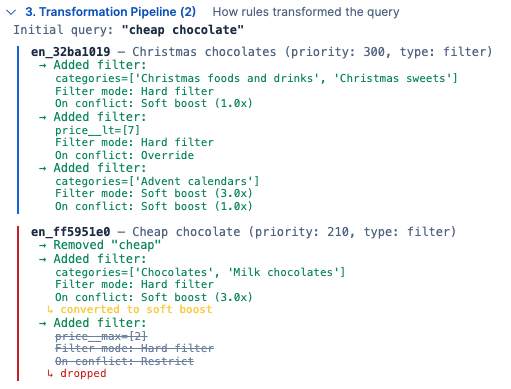Image resolution: width=511 pixels, height=389 pixels.
Task: Click struck-through 'Filter mode: Hard filter' line
Action: click(x=134, y=349)
